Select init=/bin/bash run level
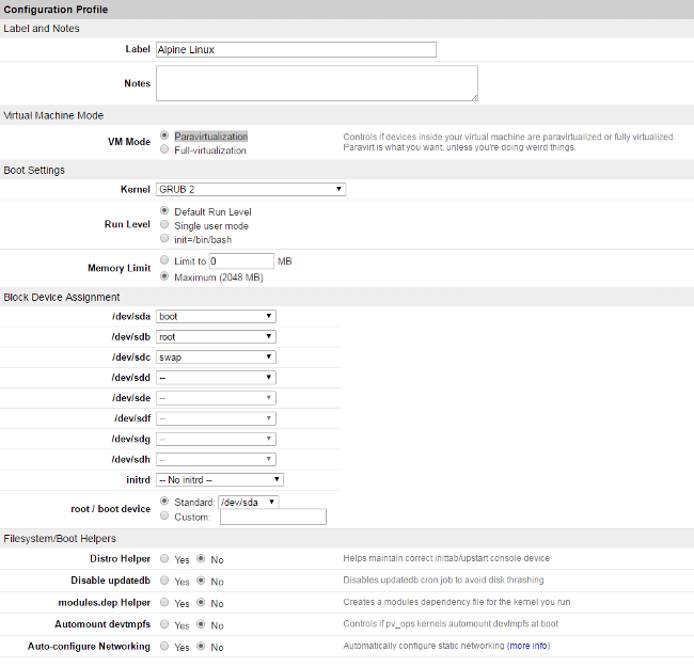The height and width of the screenshot is (667, 694). [164, 239]
